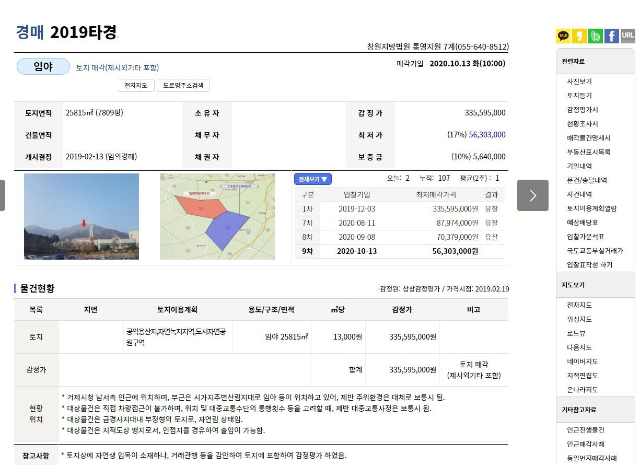Open 네이버지도 in sidebar
The width and height of the screenshot is (640, 465).
coord(582,361)
